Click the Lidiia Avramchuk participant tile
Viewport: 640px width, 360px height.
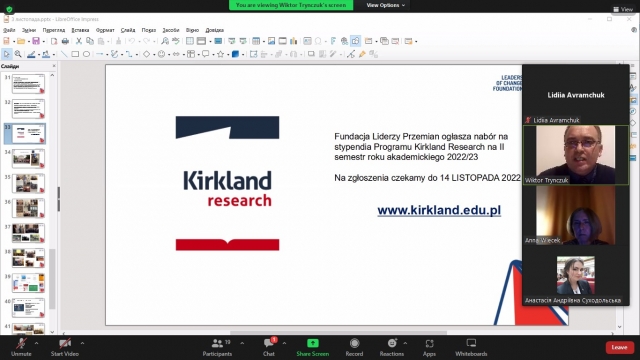[x=576, y=95]
